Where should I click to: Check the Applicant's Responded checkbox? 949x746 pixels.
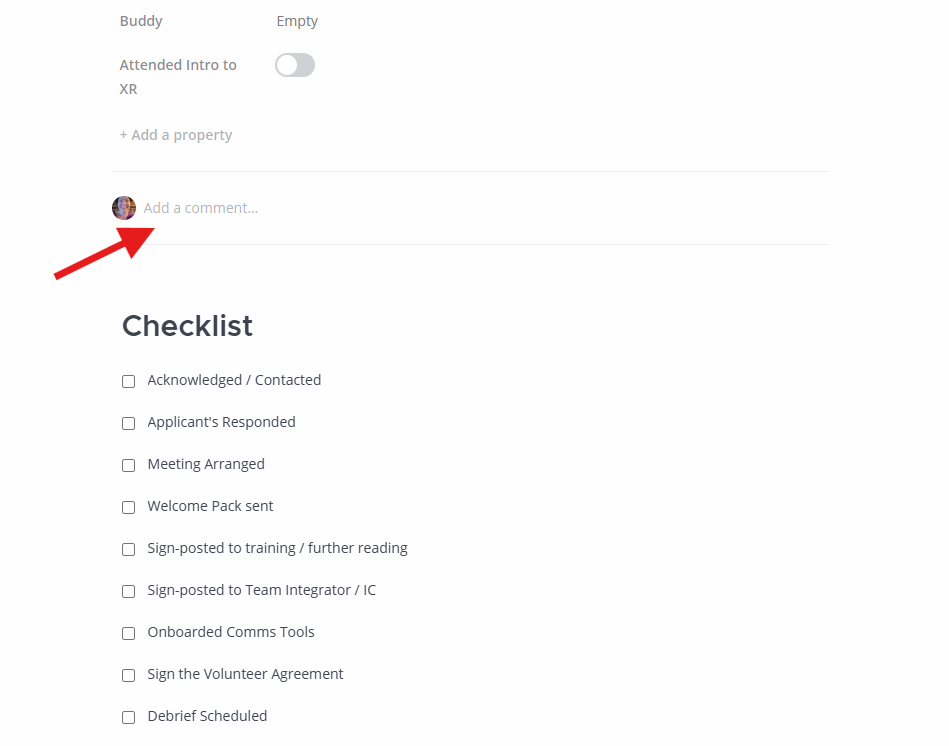pos(128,423)
